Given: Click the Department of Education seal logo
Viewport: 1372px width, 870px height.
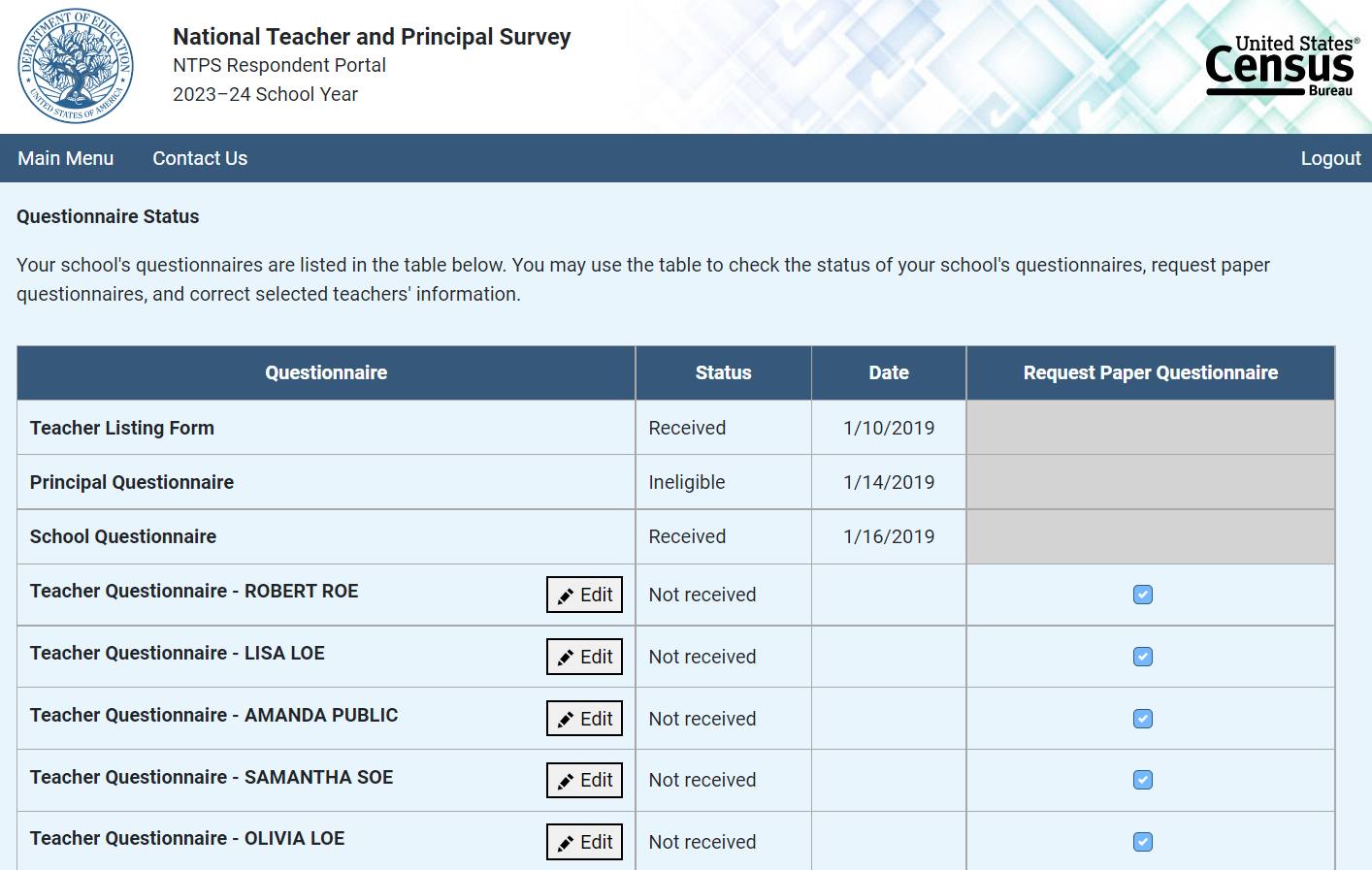Looking at the screenshot, I should [76, 66].
